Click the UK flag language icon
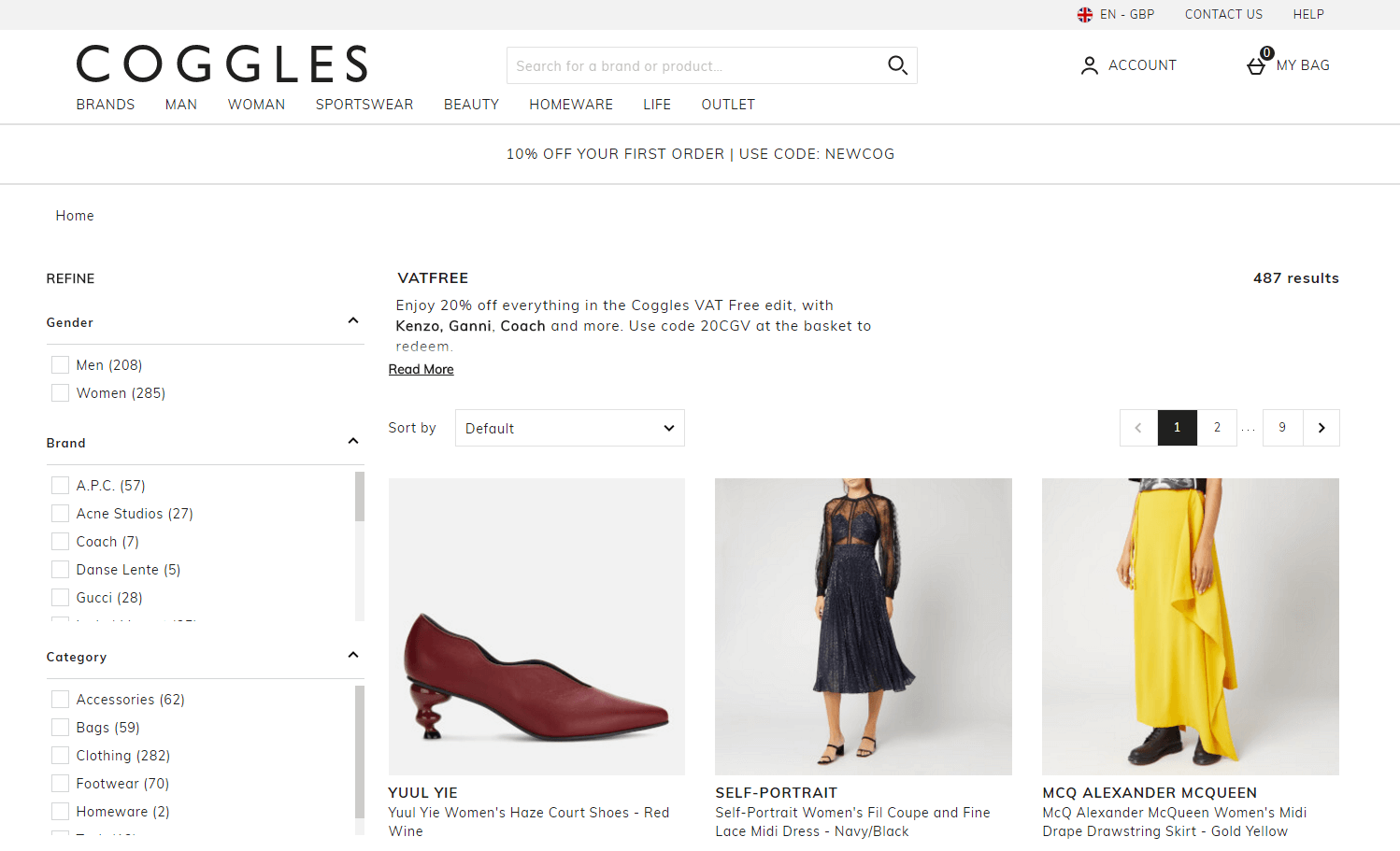Image resolution: width=1400 pixels, height=851 pixels. tap(1085, 15)
